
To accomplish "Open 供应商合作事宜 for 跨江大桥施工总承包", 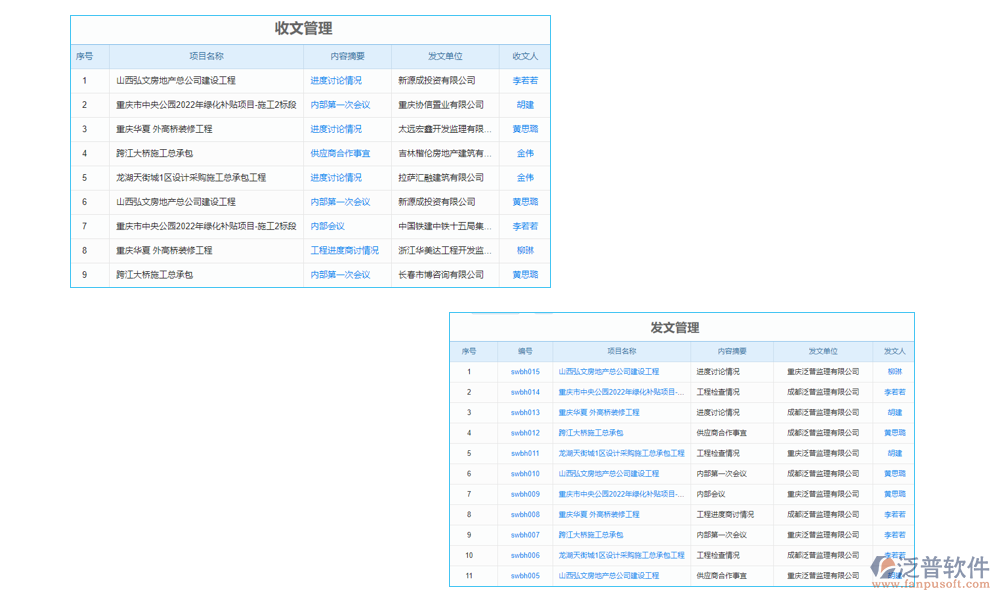I will [x=339, y=153].
